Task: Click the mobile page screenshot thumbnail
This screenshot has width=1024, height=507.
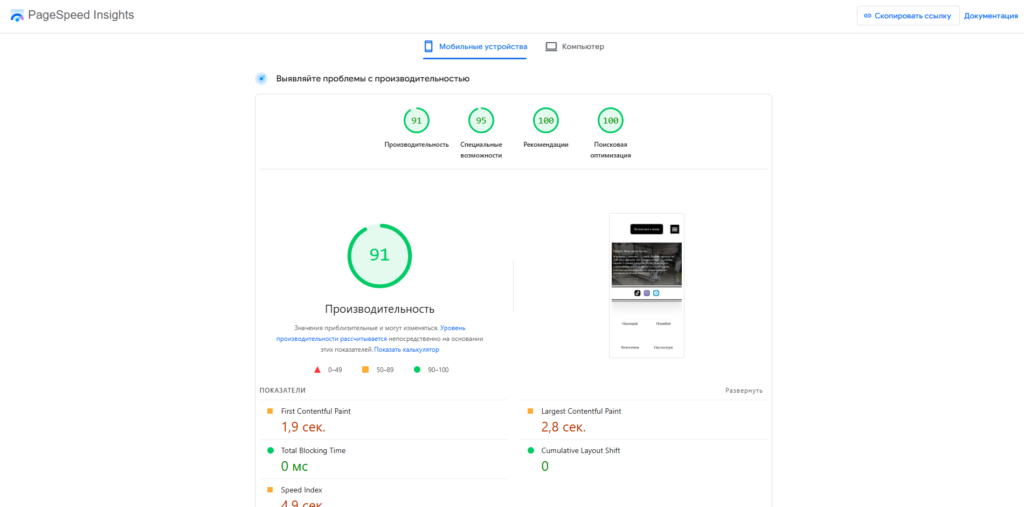Action: tap(647, 286)
